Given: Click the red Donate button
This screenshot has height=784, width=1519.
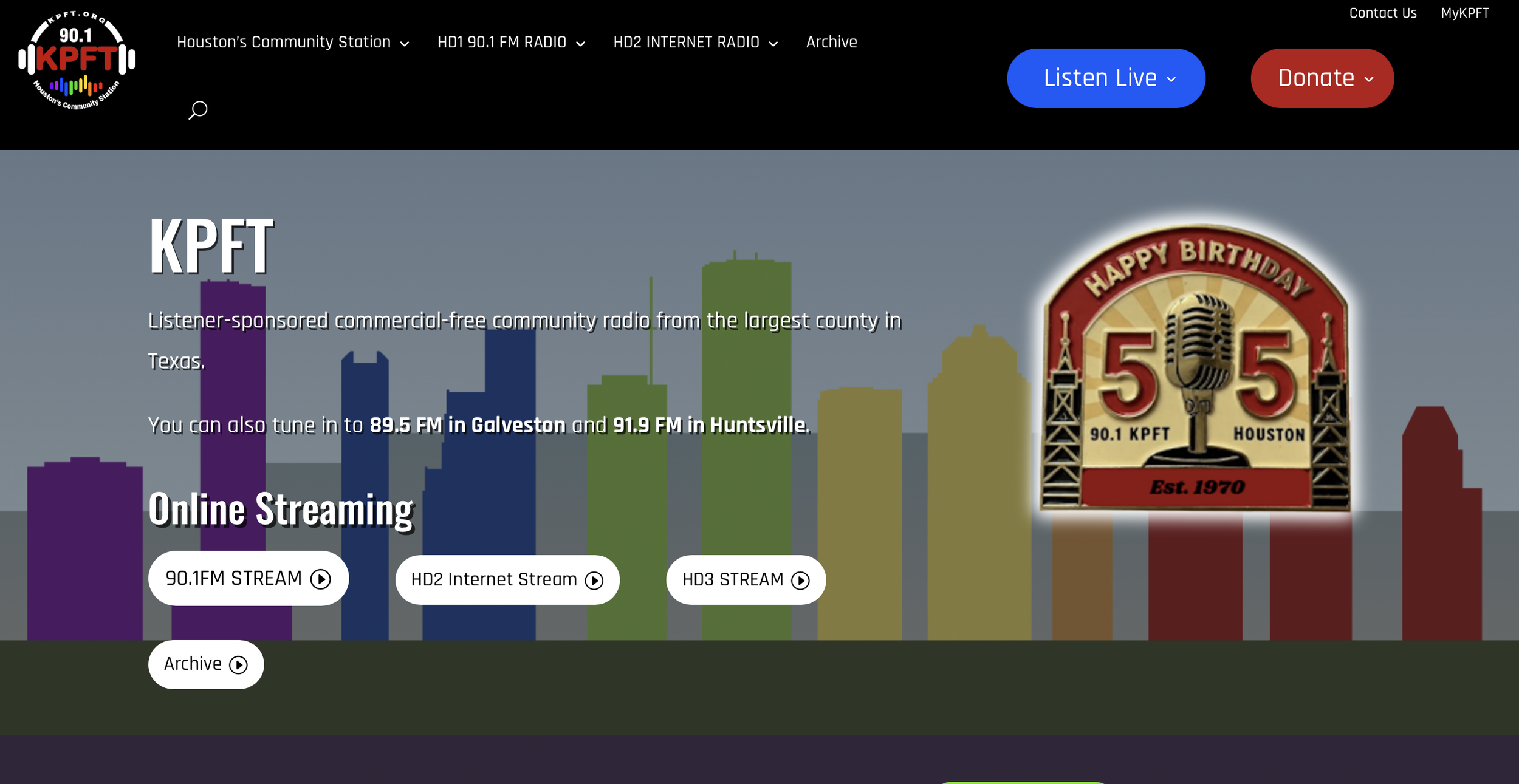Looking at the screenshot, I should (1315, 78).
